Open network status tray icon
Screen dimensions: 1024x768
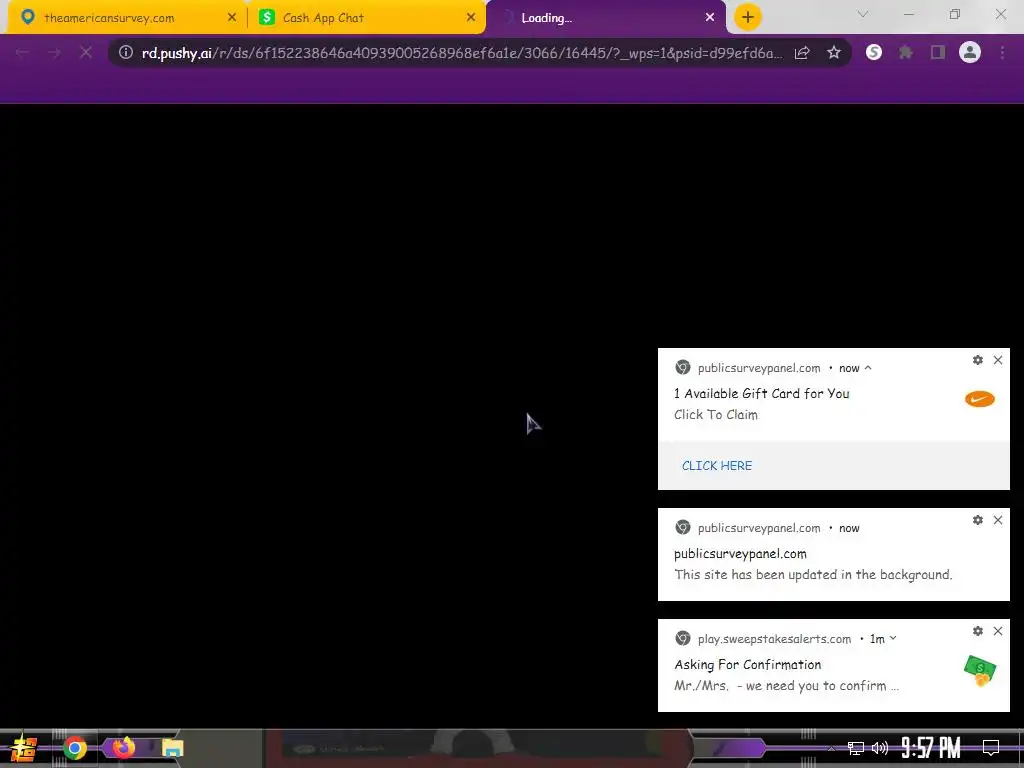[856, 748]
